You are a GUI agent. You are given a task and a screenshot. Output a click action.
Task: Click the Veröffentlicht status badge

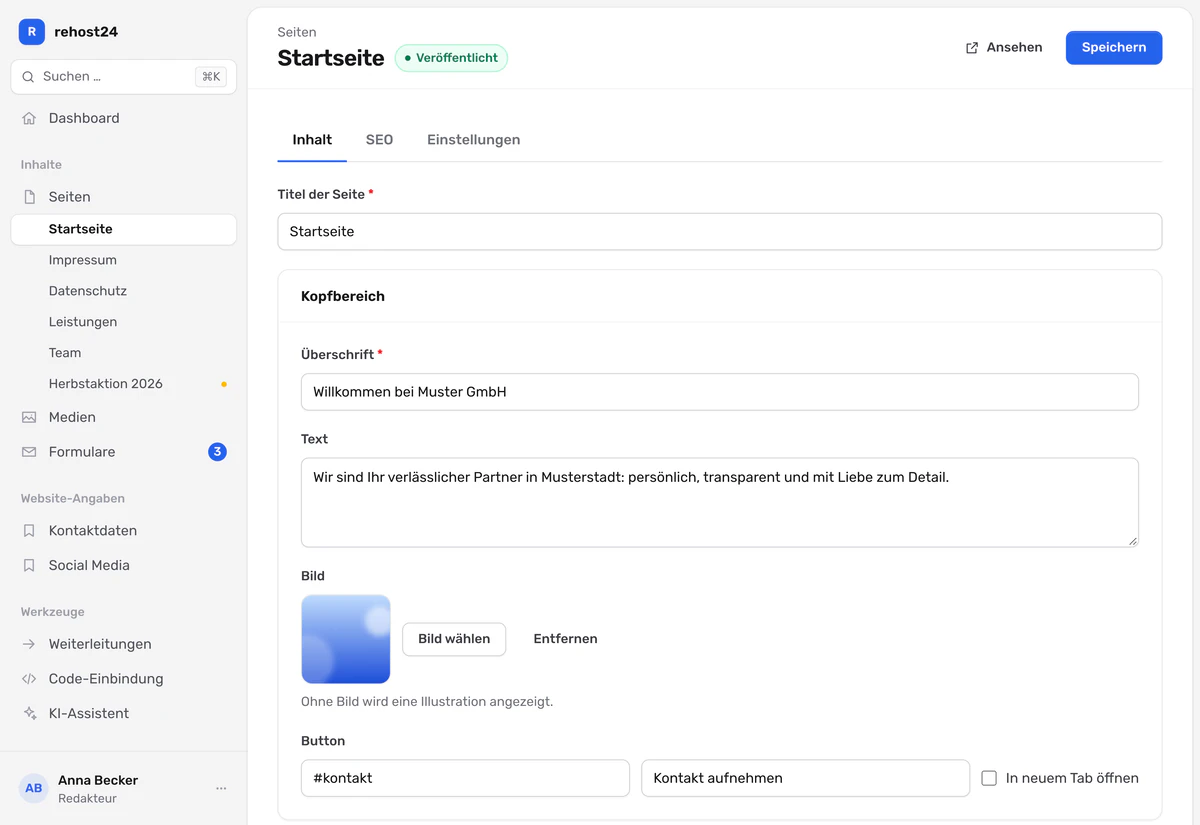[x=451, y=58]
